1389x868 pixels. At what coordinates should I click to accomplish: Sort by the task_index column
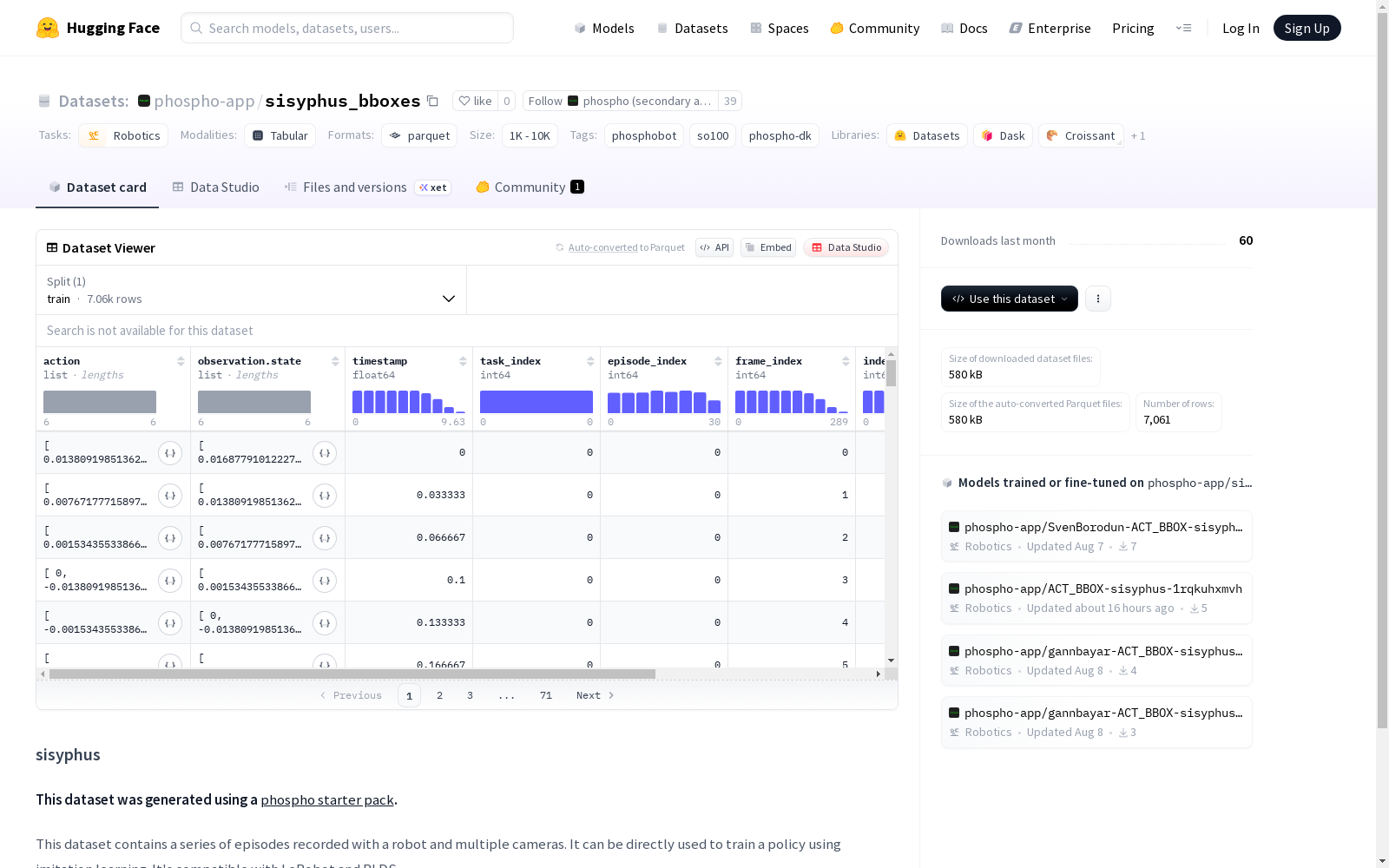click(x=590, y=361)
